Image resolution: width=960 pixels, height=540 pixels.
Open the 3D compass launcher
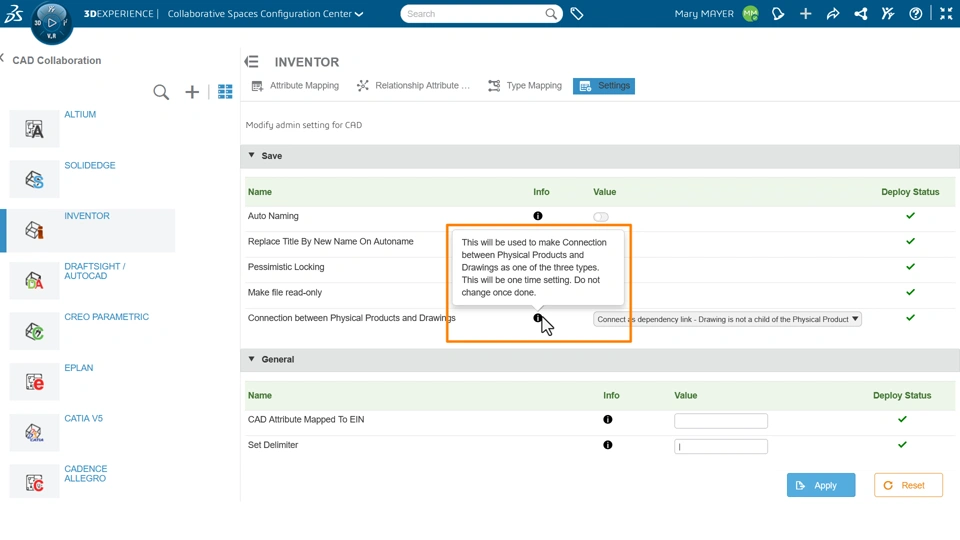pyautogui.click(x=52, y=22)
